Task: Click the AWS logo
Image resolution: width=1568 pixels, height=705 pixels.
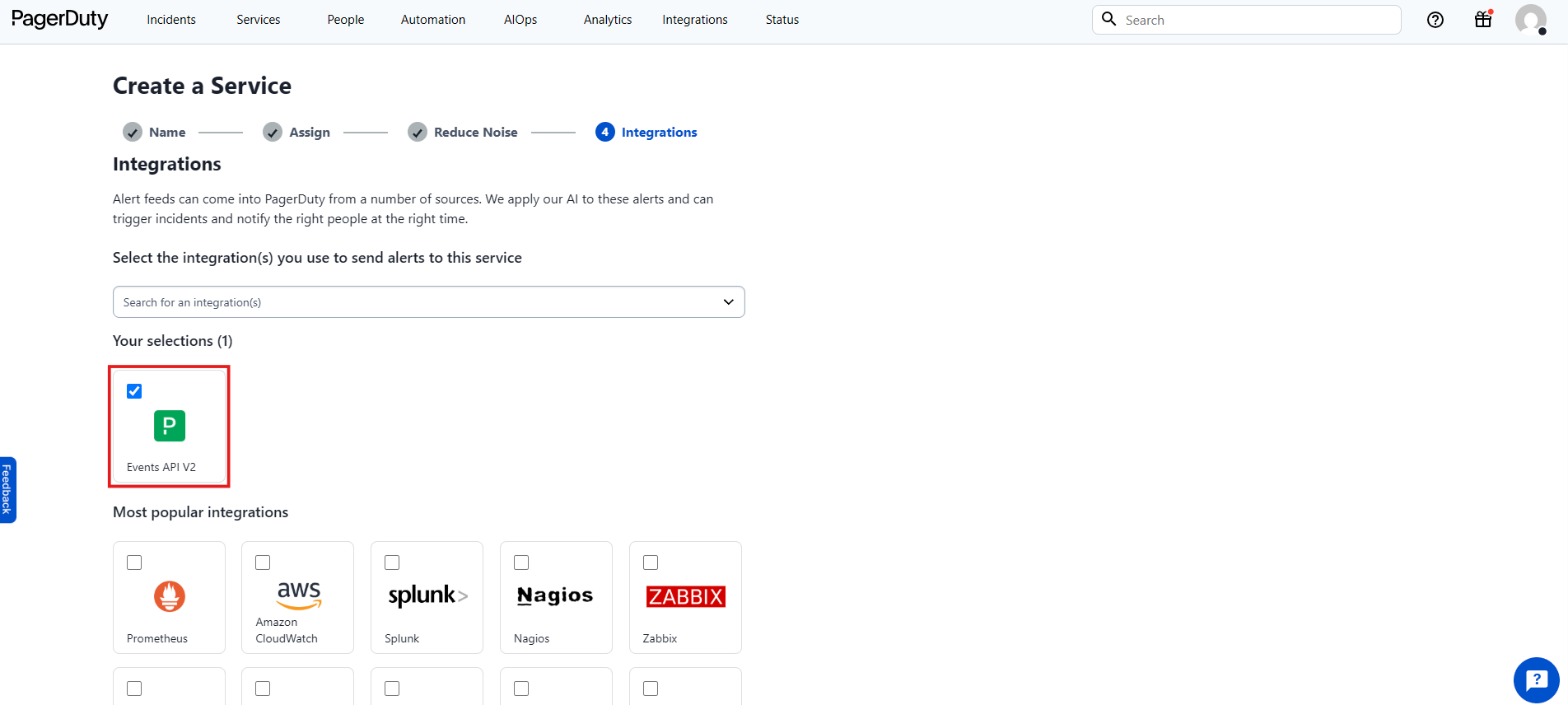Action: click(299, 595)
